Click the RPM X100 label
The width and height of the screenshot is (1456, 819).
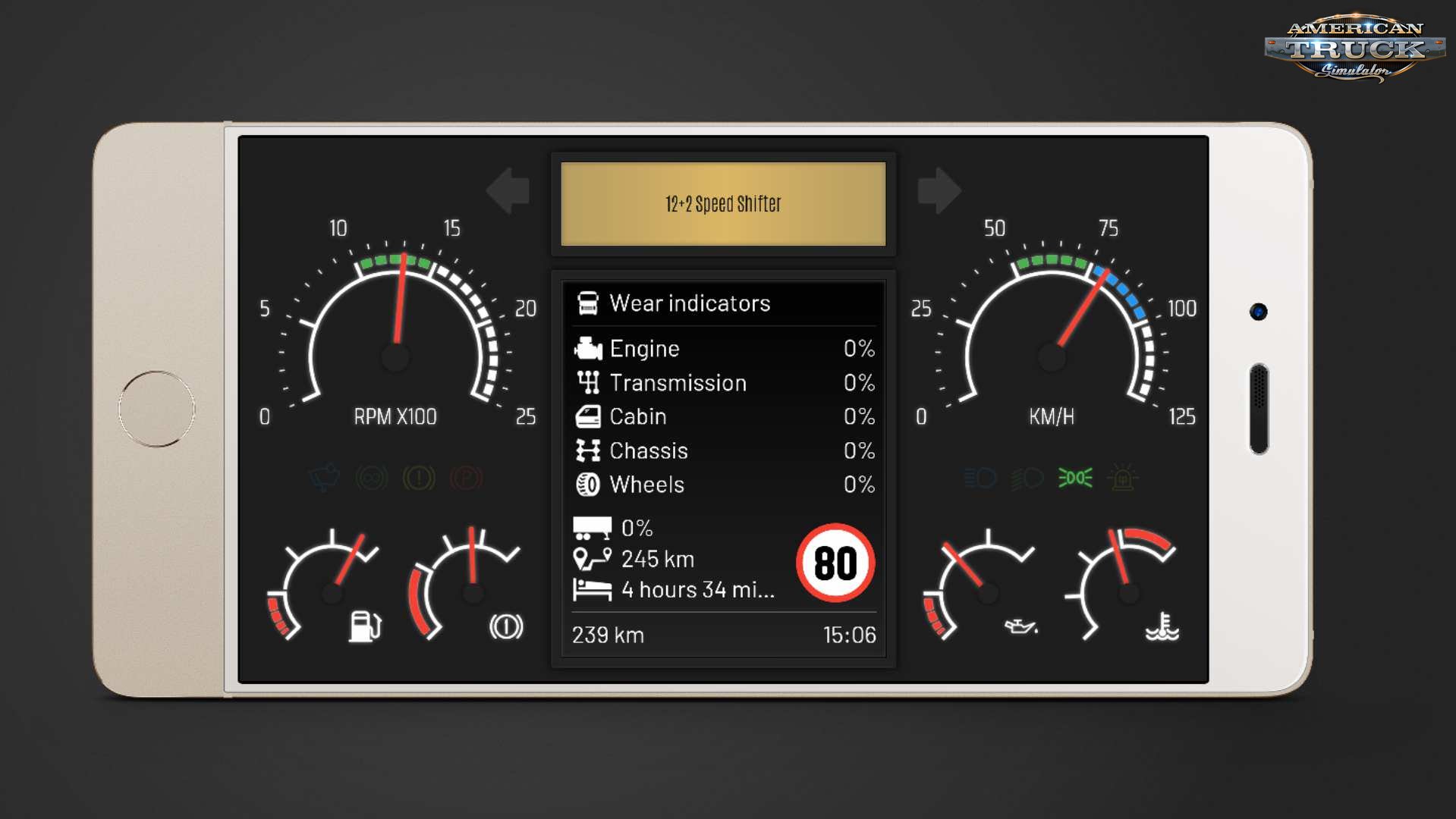point(395,416)
